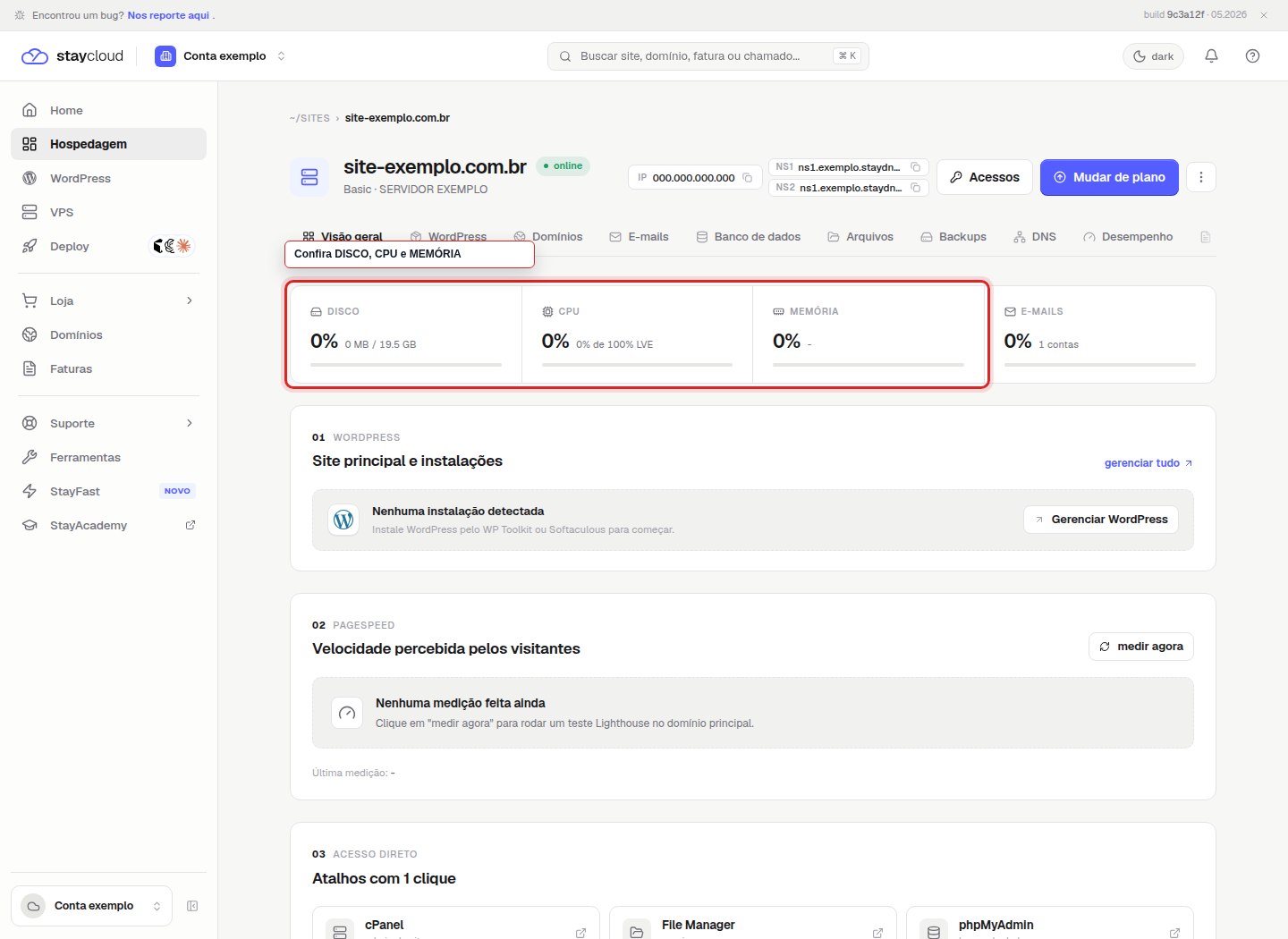This screenshot has height=939, width=1288.
Task: Copy the IP address icon
Action: coord(747,178)
